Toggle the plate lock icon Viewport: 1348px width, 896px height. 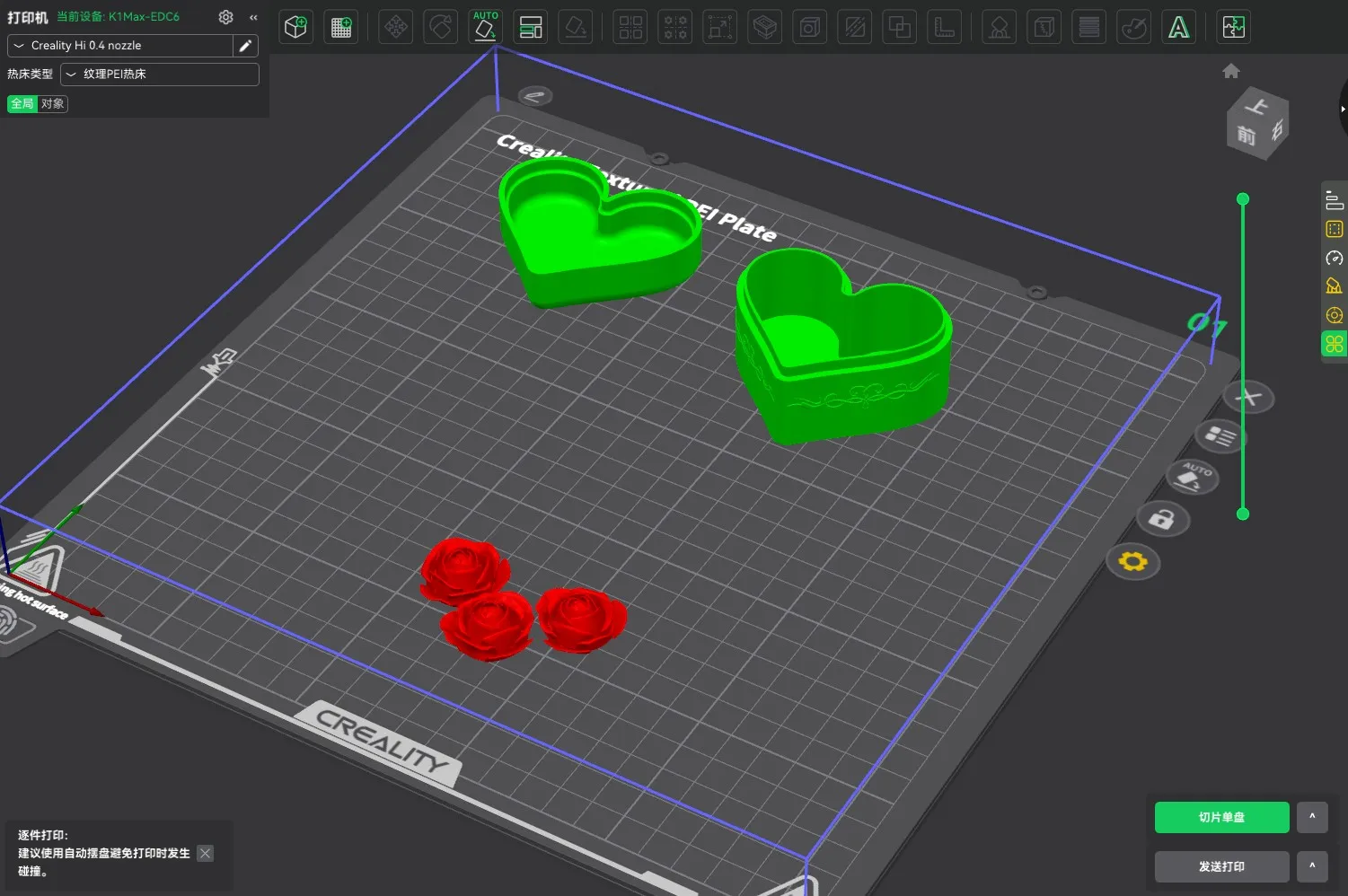pos(1162,519)
